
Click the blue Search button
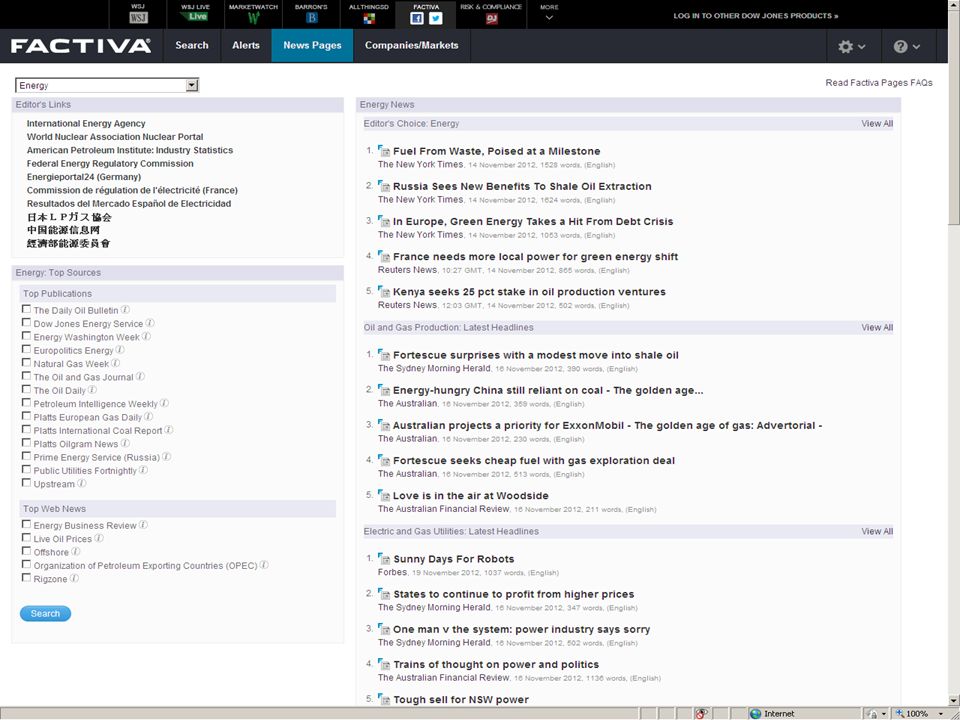[45, 613]
